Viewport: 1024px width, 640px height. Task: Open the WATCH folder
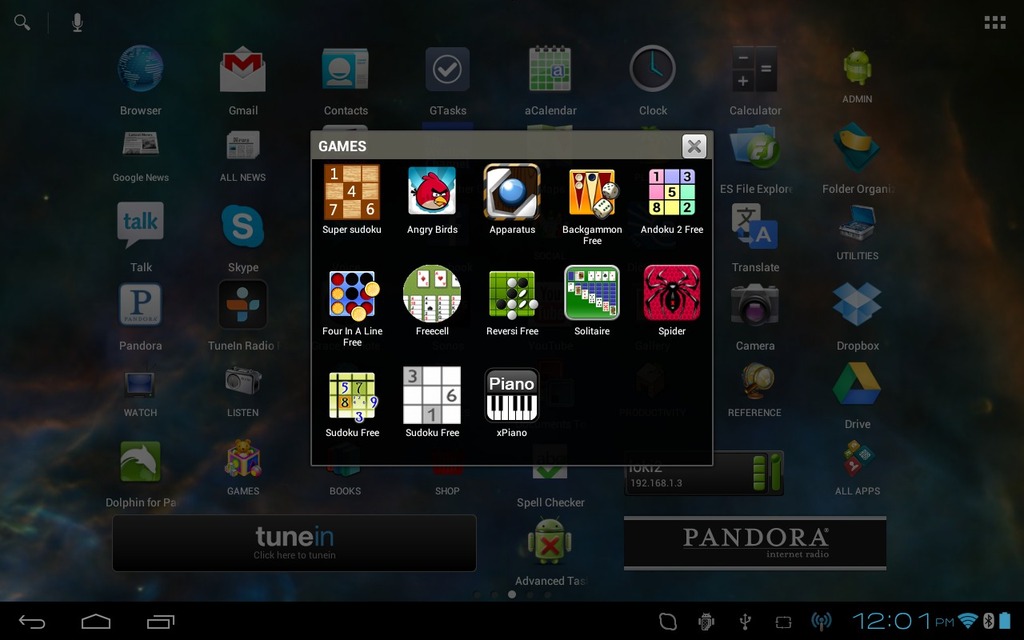(140, 384)
